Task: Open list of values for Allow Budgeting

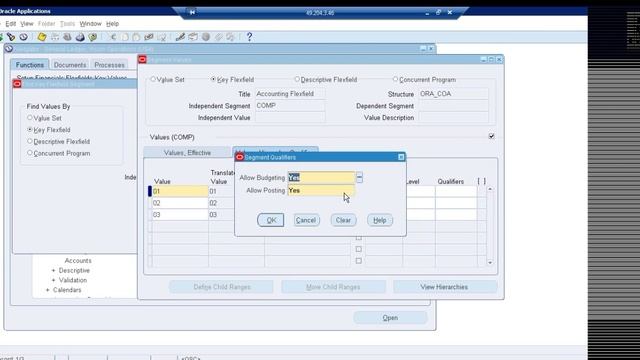Action: (x=359, y=178)
